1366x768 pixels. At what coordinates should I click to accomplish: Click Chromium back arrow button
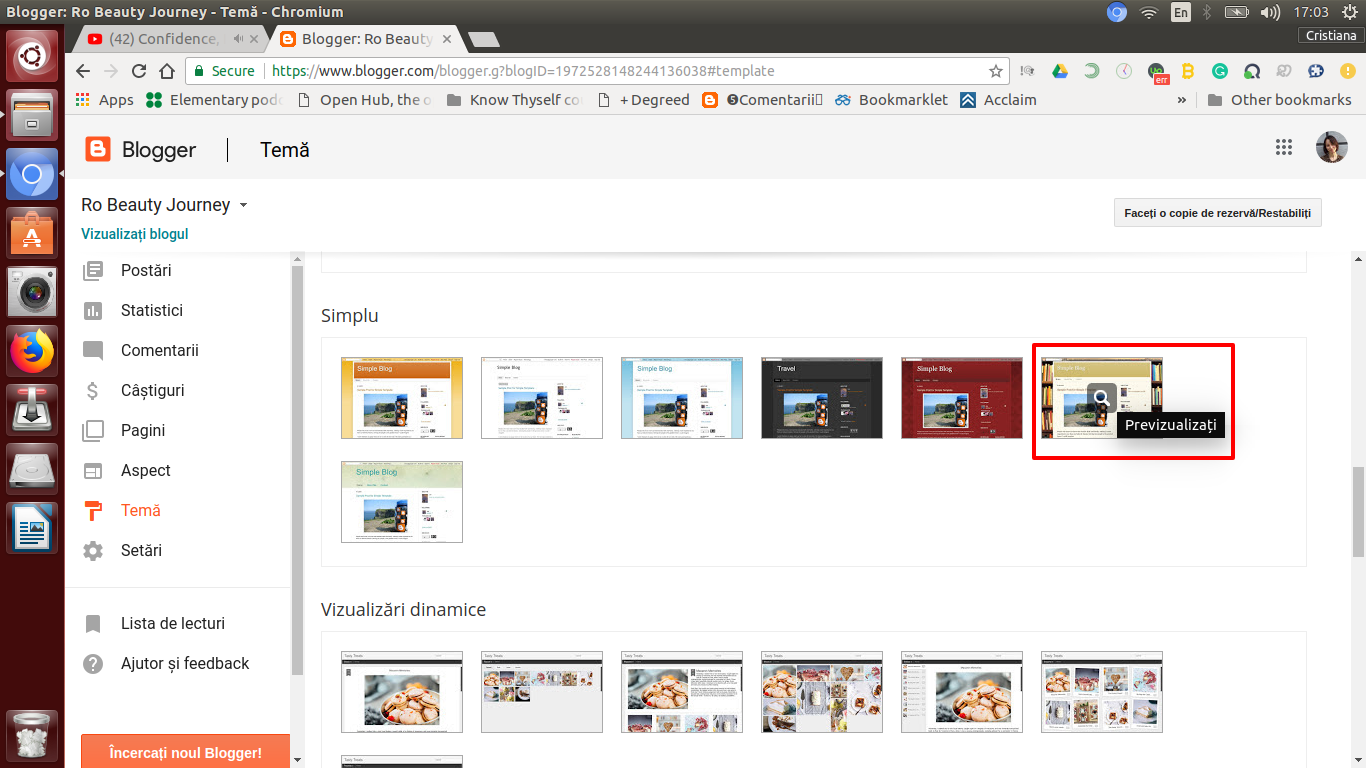pos(83,71)
